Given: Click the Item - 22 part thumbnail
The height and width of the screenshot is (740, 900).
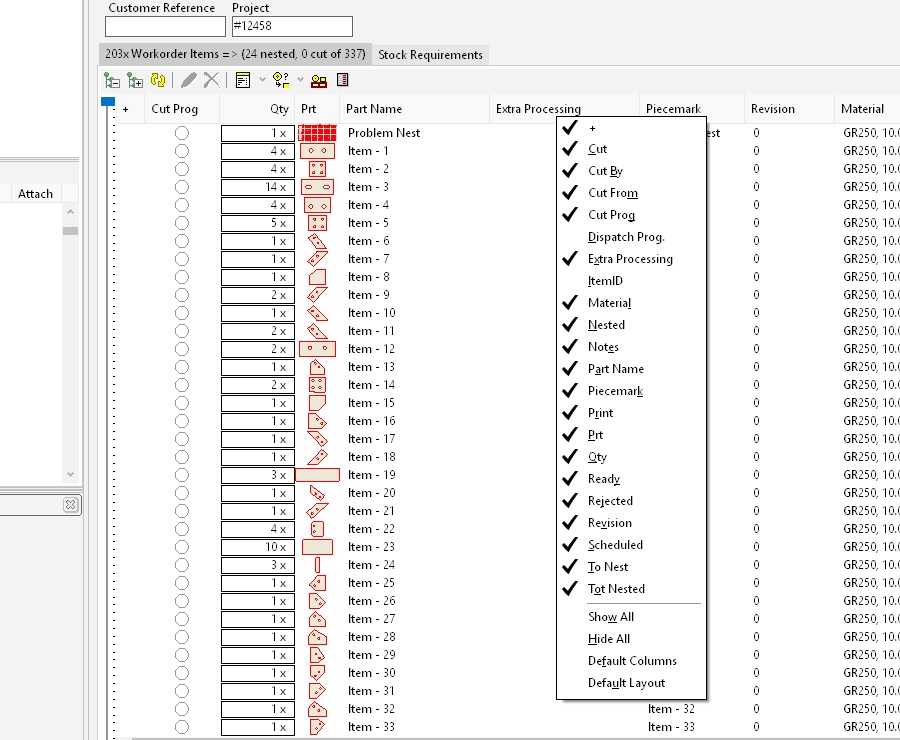Looking at the screenshot, I should (x=317, y=529).
